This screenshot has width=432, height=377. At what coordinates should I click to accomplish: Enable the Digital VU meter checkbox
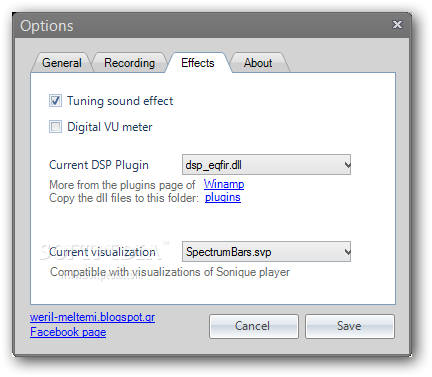point(55,127)
